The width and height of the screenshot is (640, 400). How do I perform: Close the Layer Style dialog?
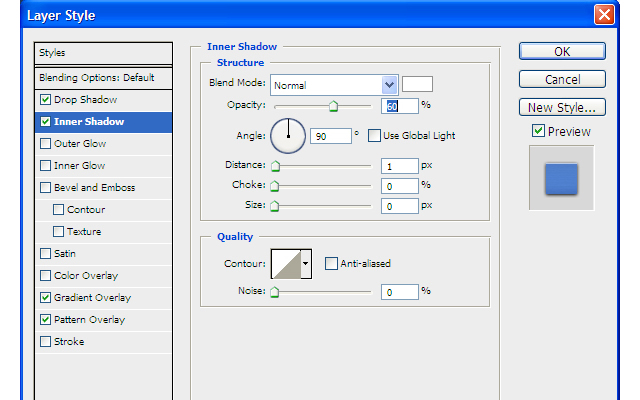tap(603, 15)
